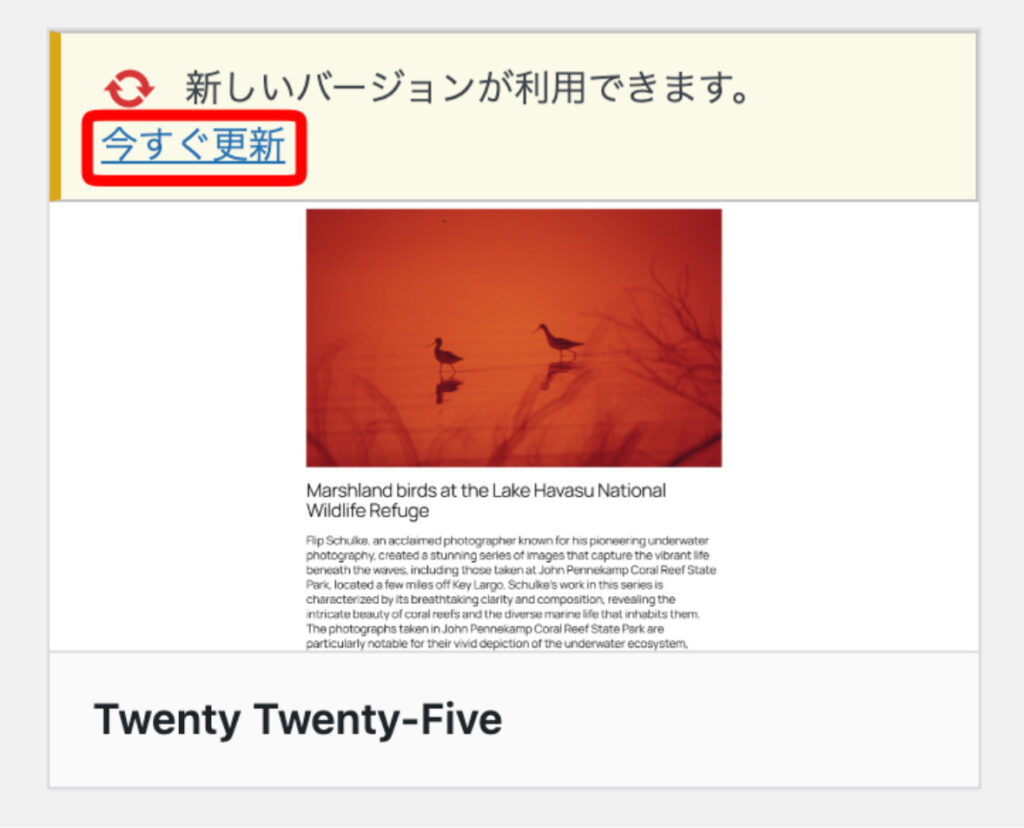Click the bird reflection in the water
Viewport: 1024px width, 828px height.
point(447,389)
